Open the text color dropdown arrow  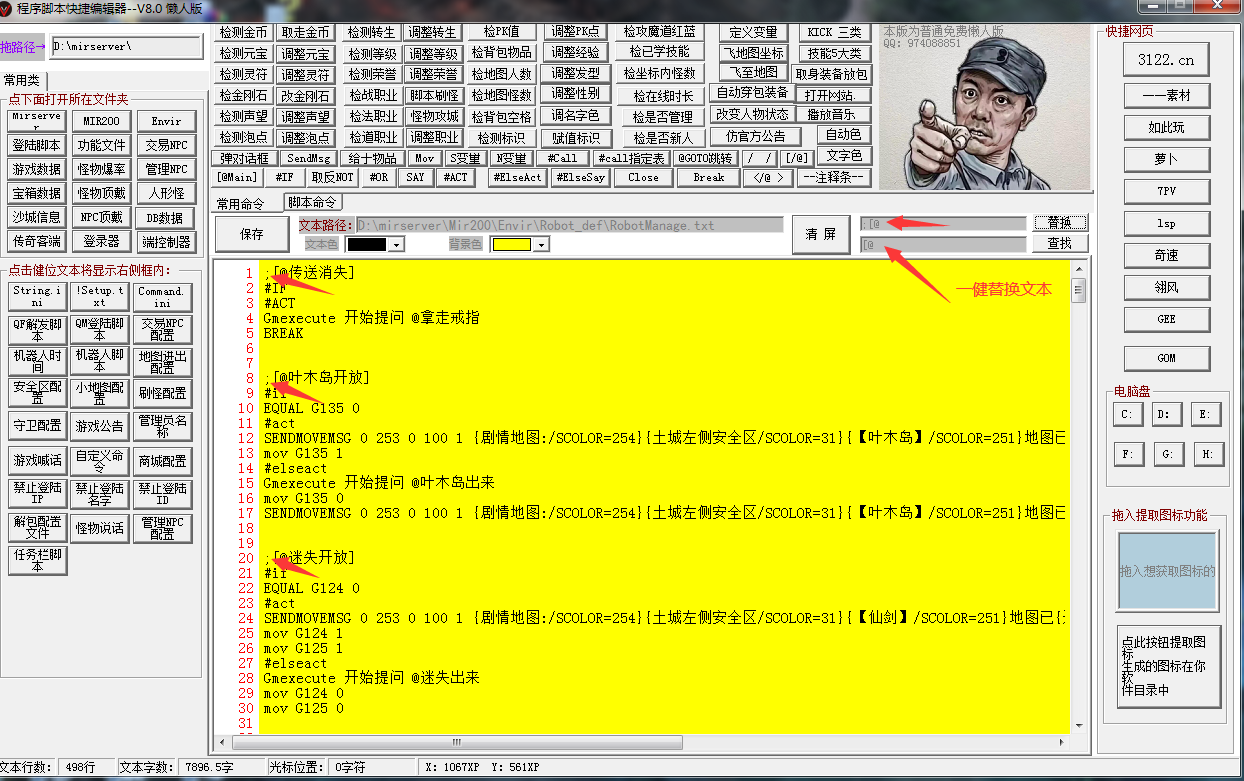(x=397, y=245)
